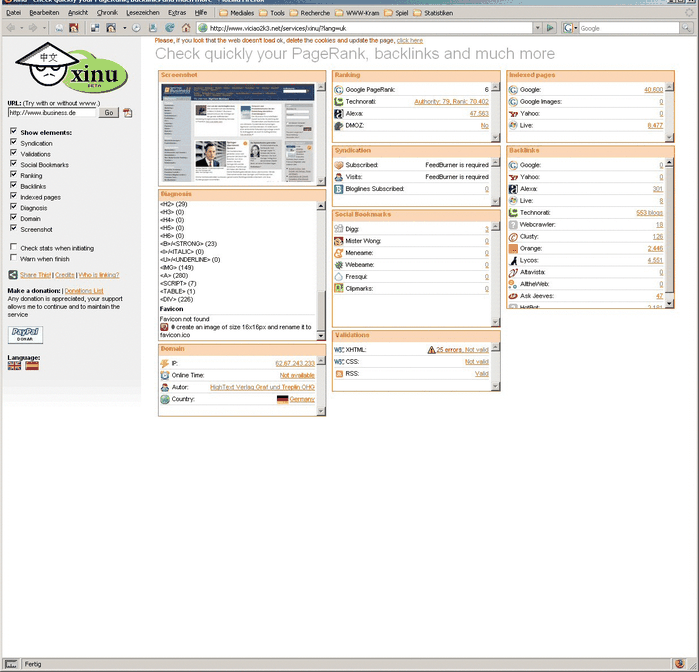The height and width of the screenshot is (672, 699).
Task: Click the Backlinks panel scrollbar thumb
Action: click(669, 231)
